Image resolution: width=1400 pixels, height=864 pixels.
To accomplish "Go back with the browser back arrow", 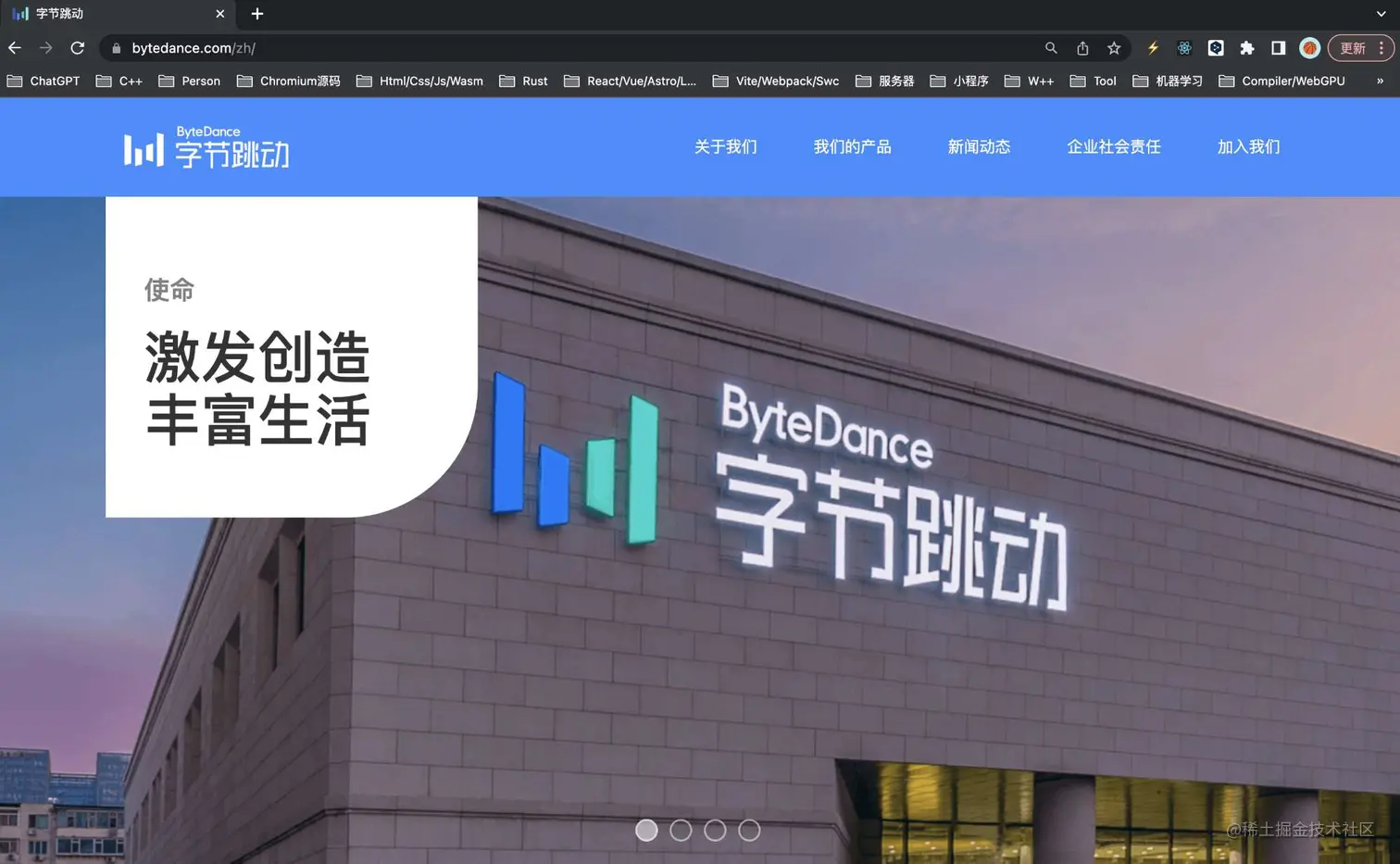I will (15, 48).
